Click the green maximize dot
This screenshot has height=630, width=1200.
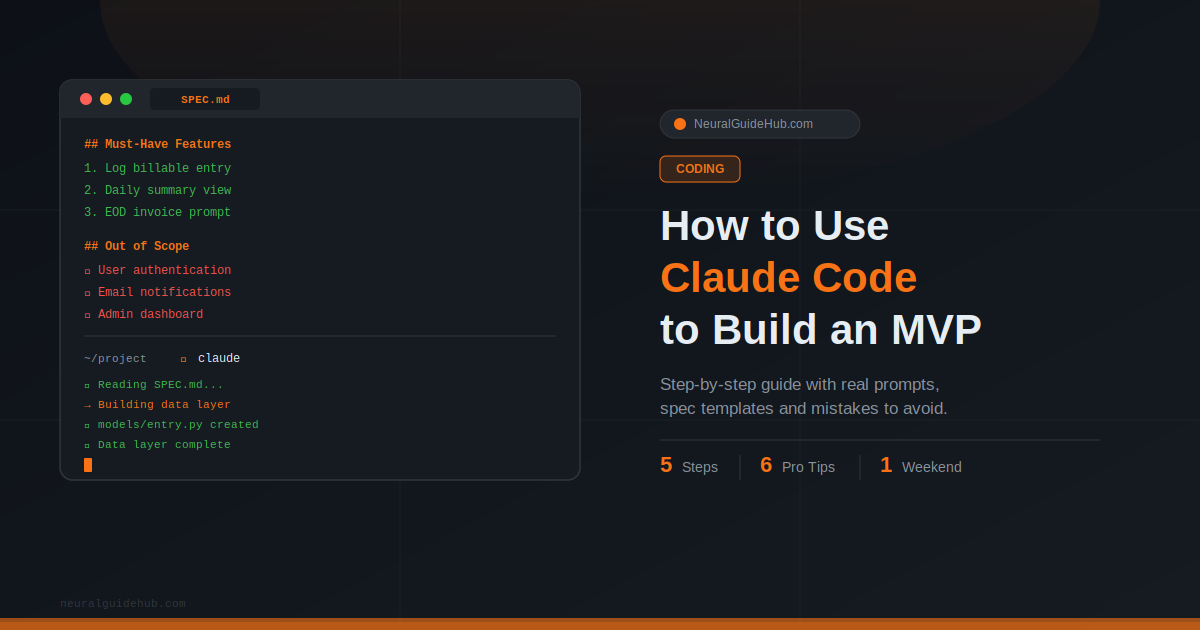(x=126, y=99)
